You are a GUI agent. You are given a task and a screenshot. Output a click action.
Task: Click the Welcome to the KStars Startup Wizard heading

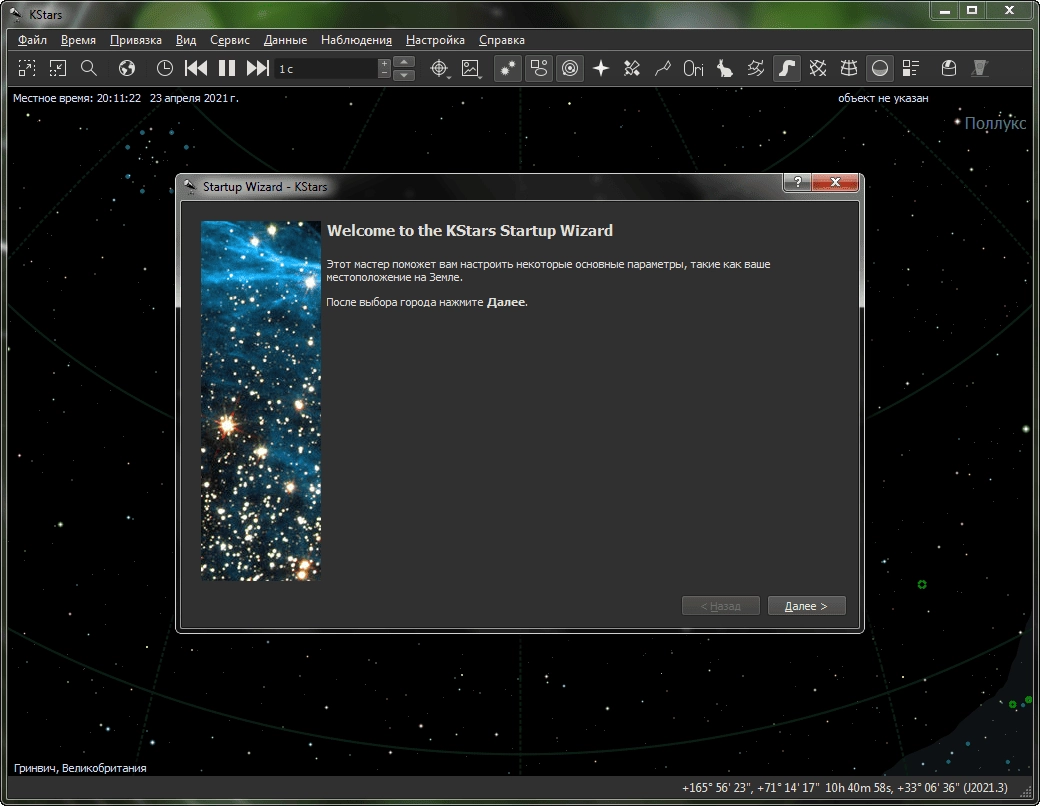click(x=470, y=231)
